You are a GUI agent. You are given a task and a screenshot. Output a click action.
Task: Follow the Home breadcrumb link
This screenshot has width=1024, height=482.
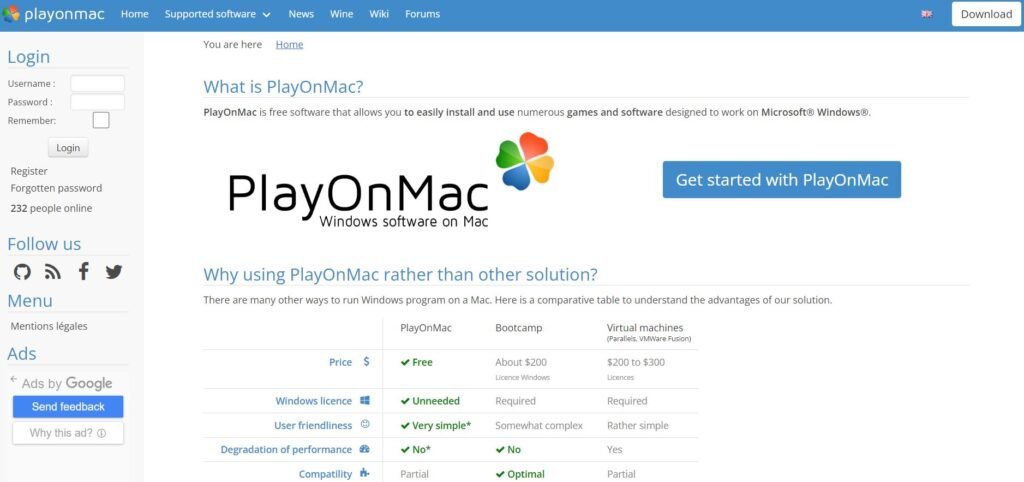tap(289, 44)
